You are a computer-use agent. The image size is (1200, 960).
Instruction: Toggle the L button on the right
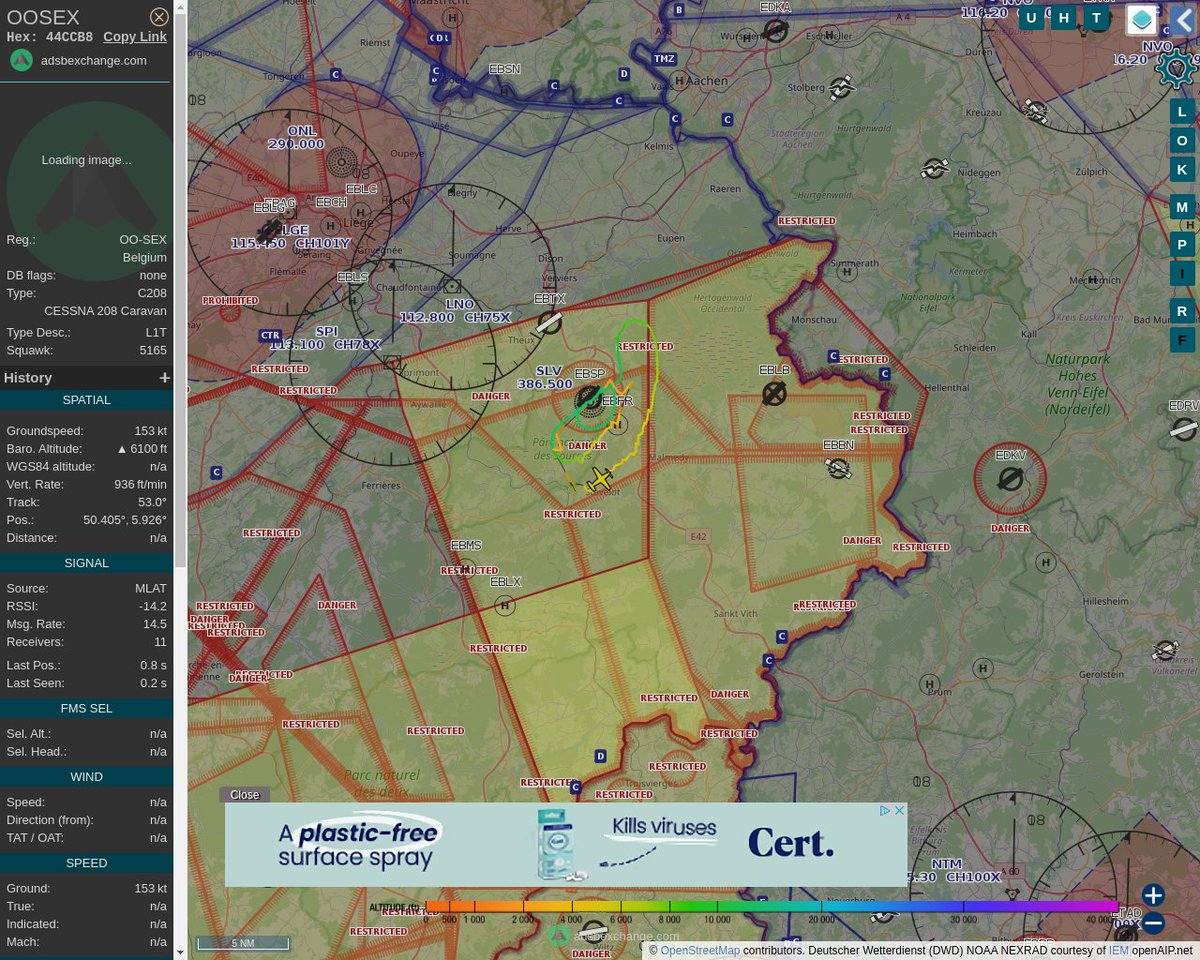coord(1182,111)
